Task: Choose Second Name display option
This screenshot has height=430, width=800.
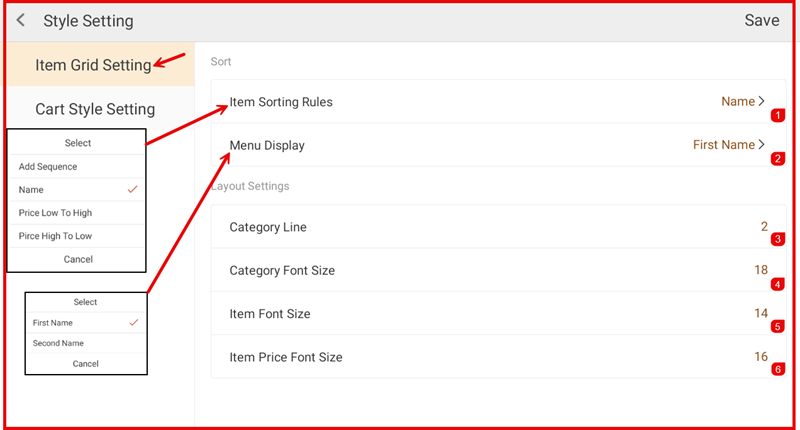Action: coord(58,343)
